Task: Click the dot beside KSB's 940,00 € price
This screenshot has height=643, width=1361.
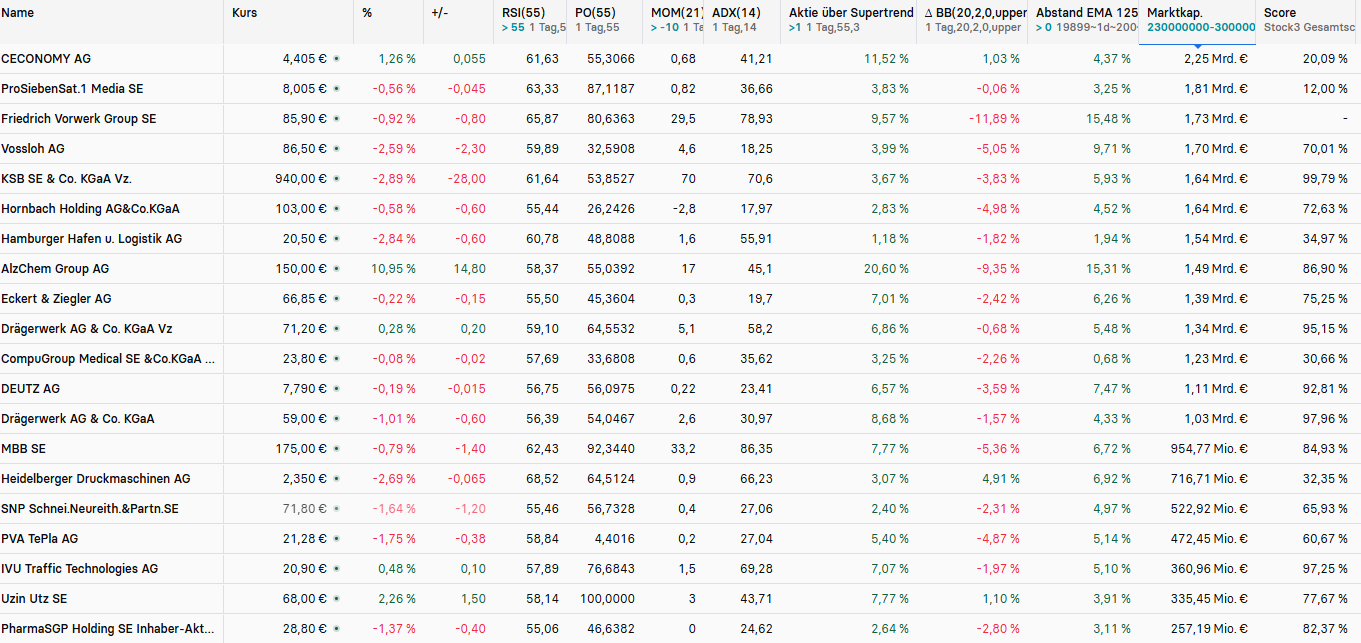Action: [x=336, y=179]
